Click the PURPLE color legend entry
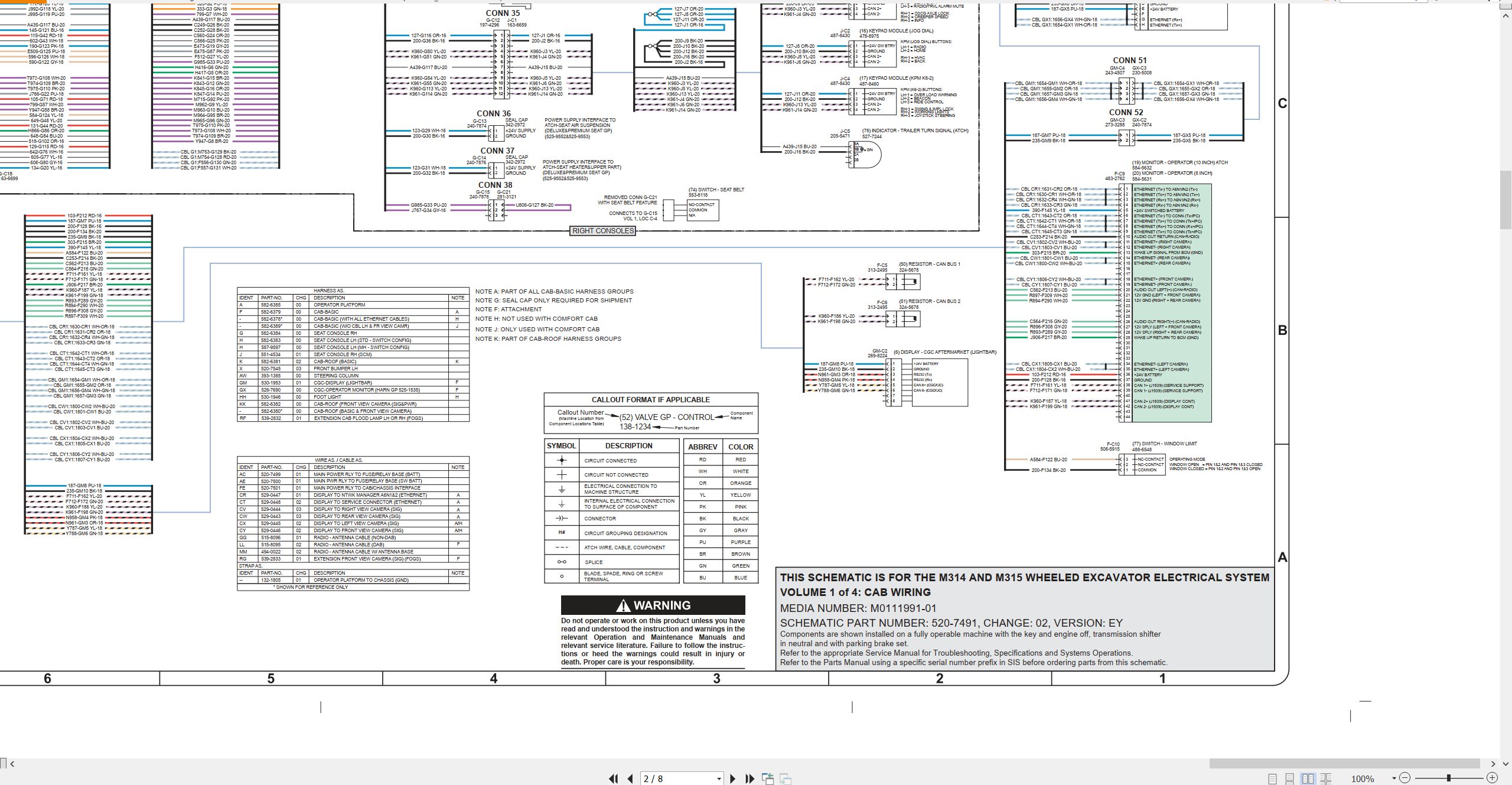This screenshot has height=785, width=1512. [x=741, y=542]
